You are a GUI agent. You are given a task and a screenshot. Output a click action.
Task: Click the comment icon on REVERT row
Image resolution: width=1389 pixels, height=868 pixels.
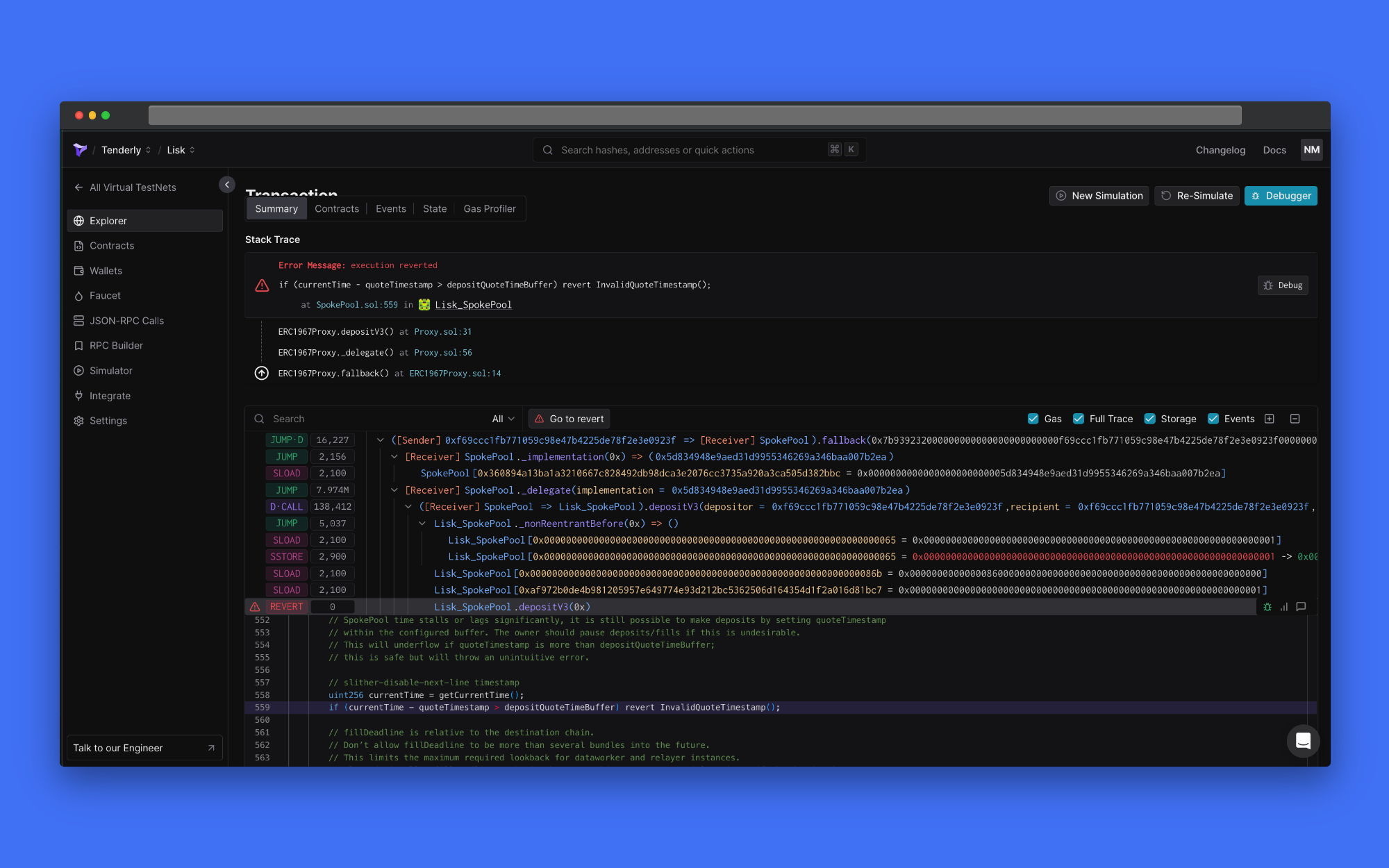click(1301, 607)
